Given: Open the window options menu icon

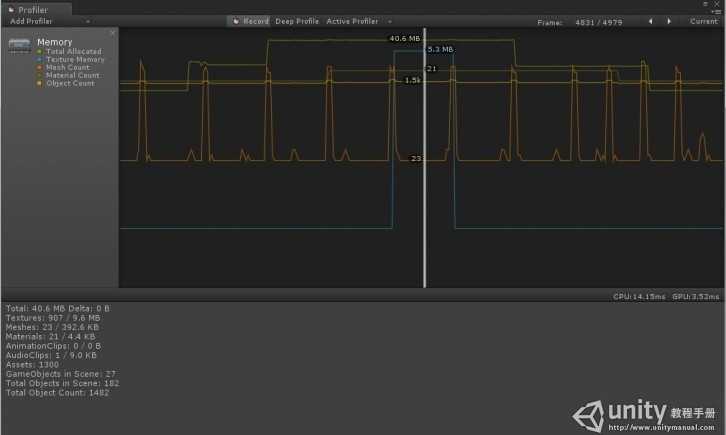Looking at the screenshot, I should [x=716, y=11].
